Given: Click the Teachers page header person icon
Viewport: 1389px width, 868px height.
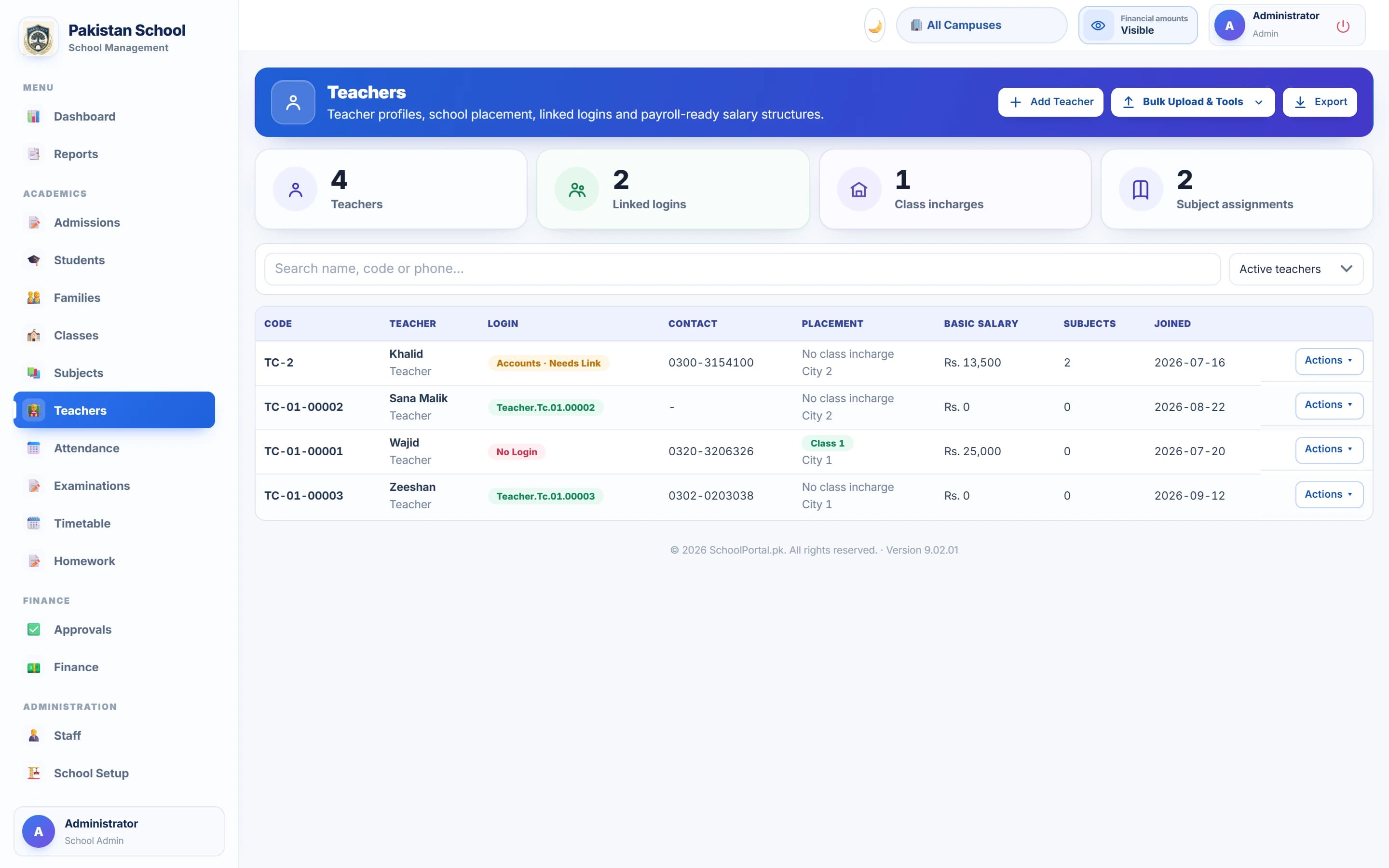Looking at the screenshot, I should pos(293,102).
